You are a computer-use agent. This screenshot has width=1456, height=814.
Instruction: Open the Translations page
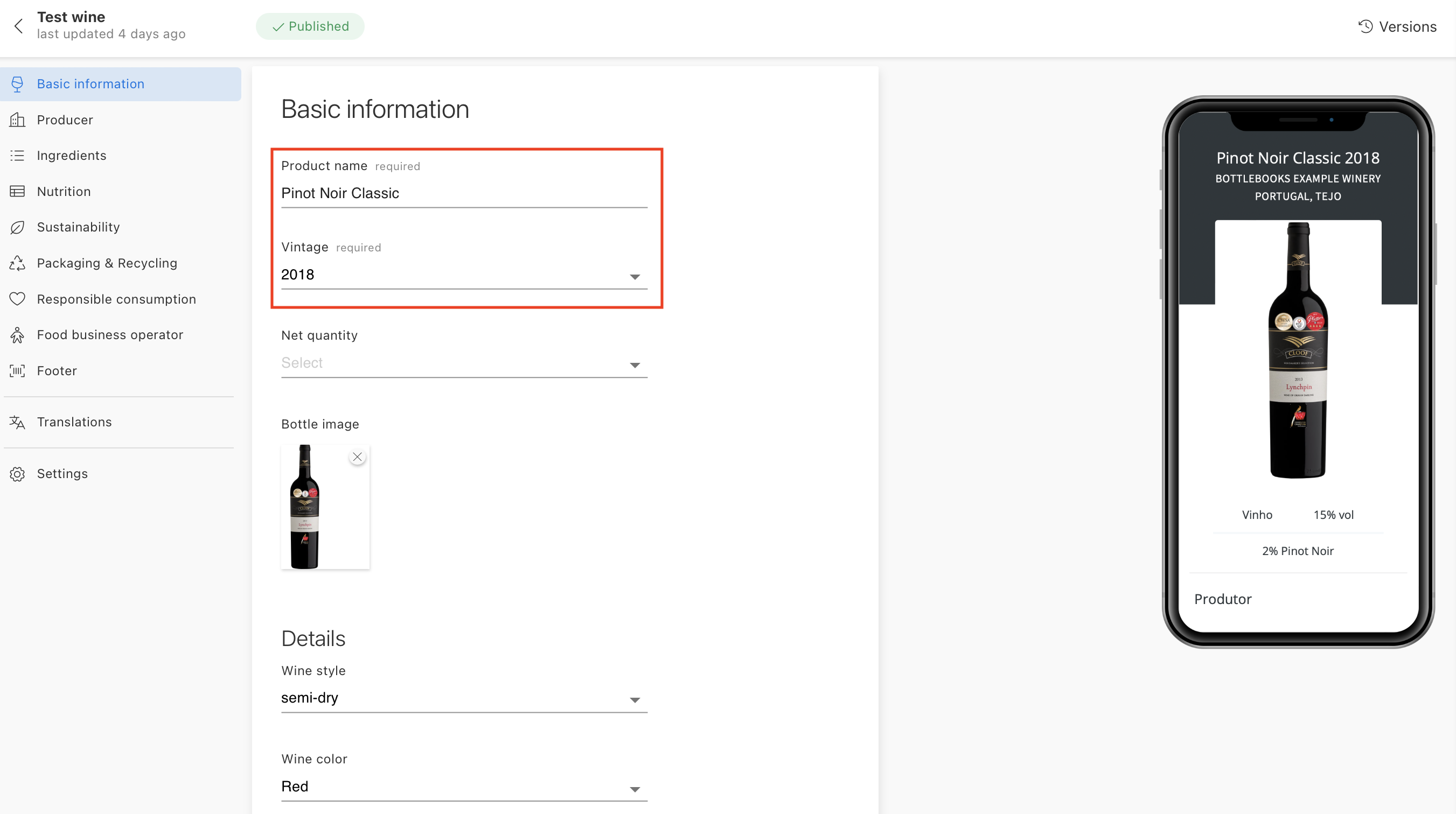[x=74, y=422]
